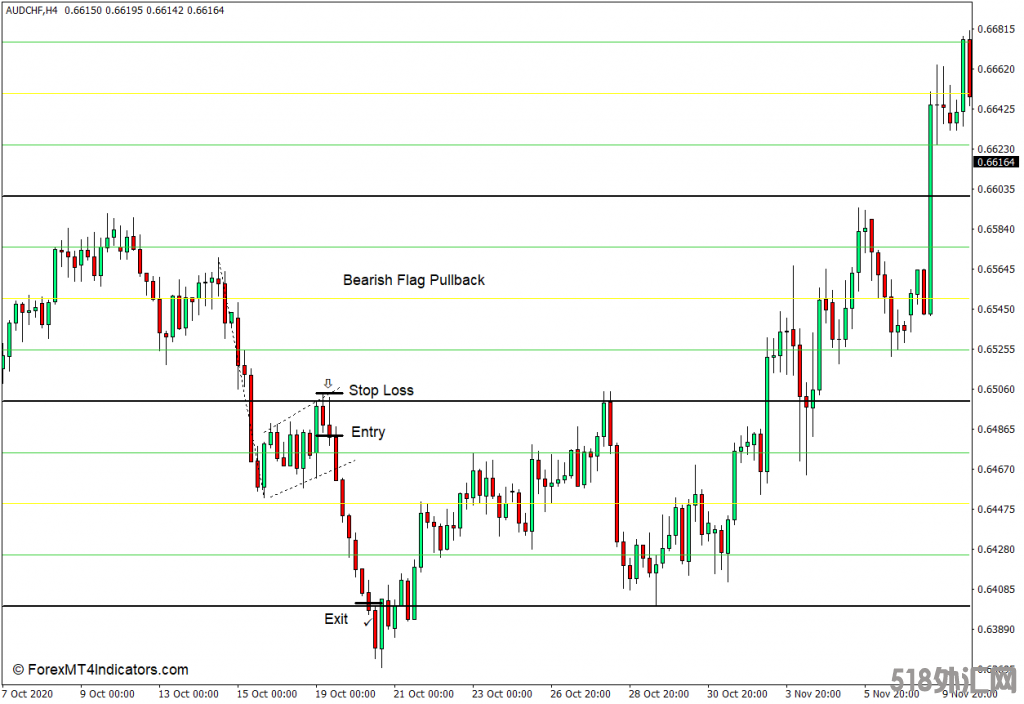Image resolution: width=1024 pixels, height=704 pixels.
Task: Click the 0.63890 price axis label
Action: point(997,630)
